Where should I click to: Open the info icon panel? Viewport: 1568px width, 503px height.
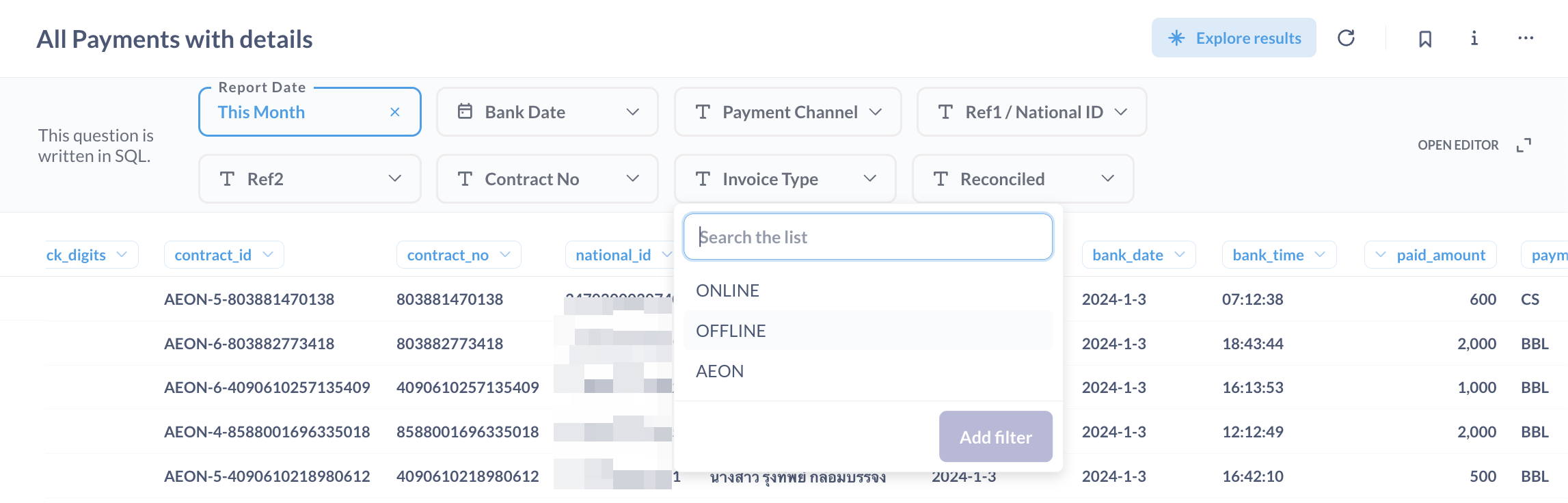[1474, 38]
